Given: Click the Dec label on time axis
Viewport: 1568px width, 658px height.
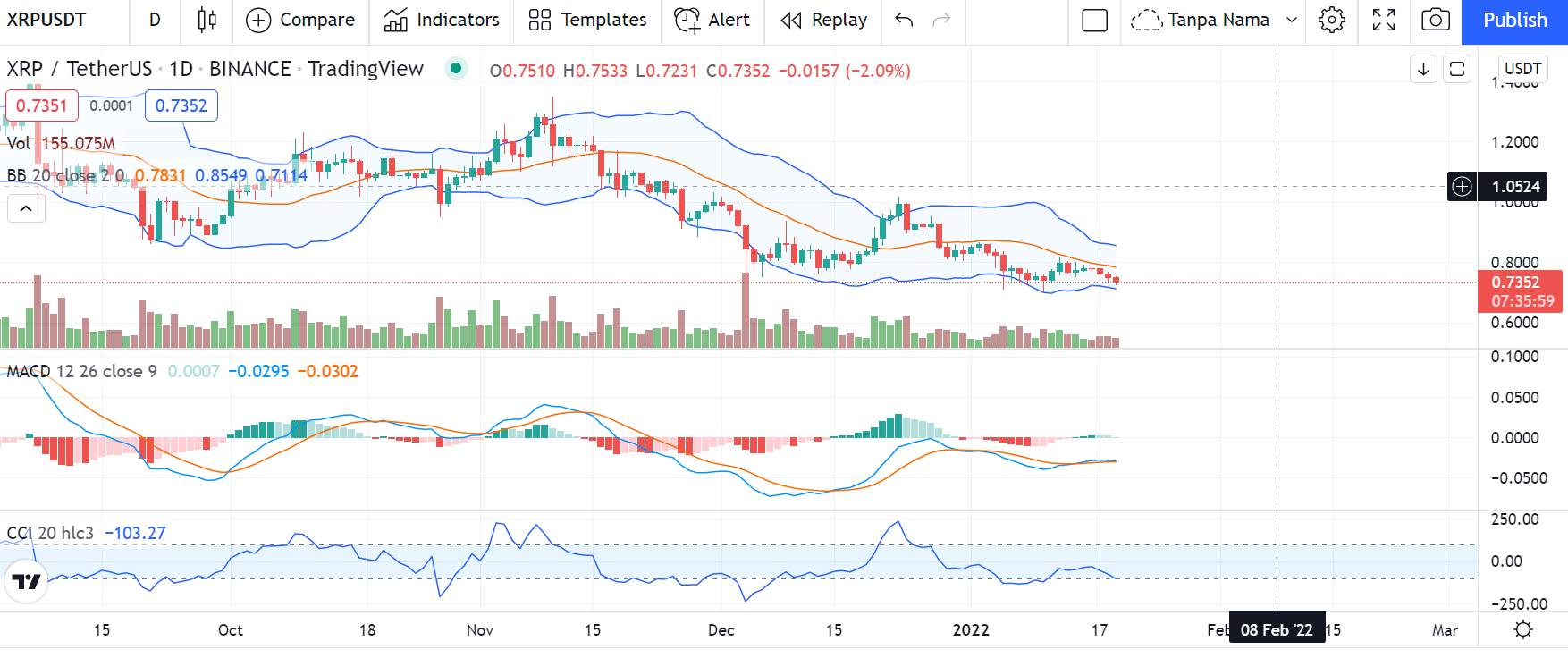Looking at the screenshot, I should (721, 629).
